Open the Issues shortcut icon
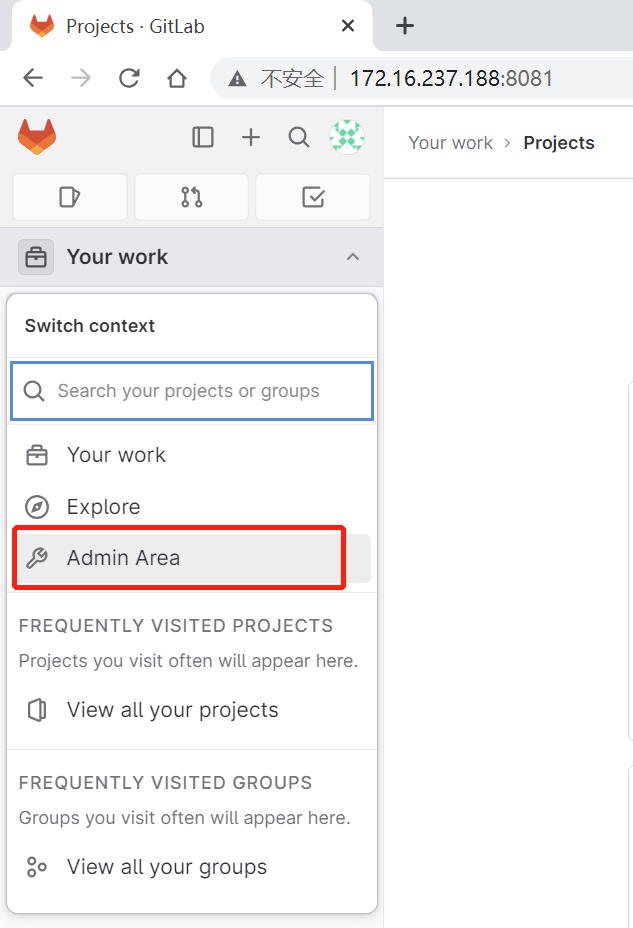 (70, 197)
